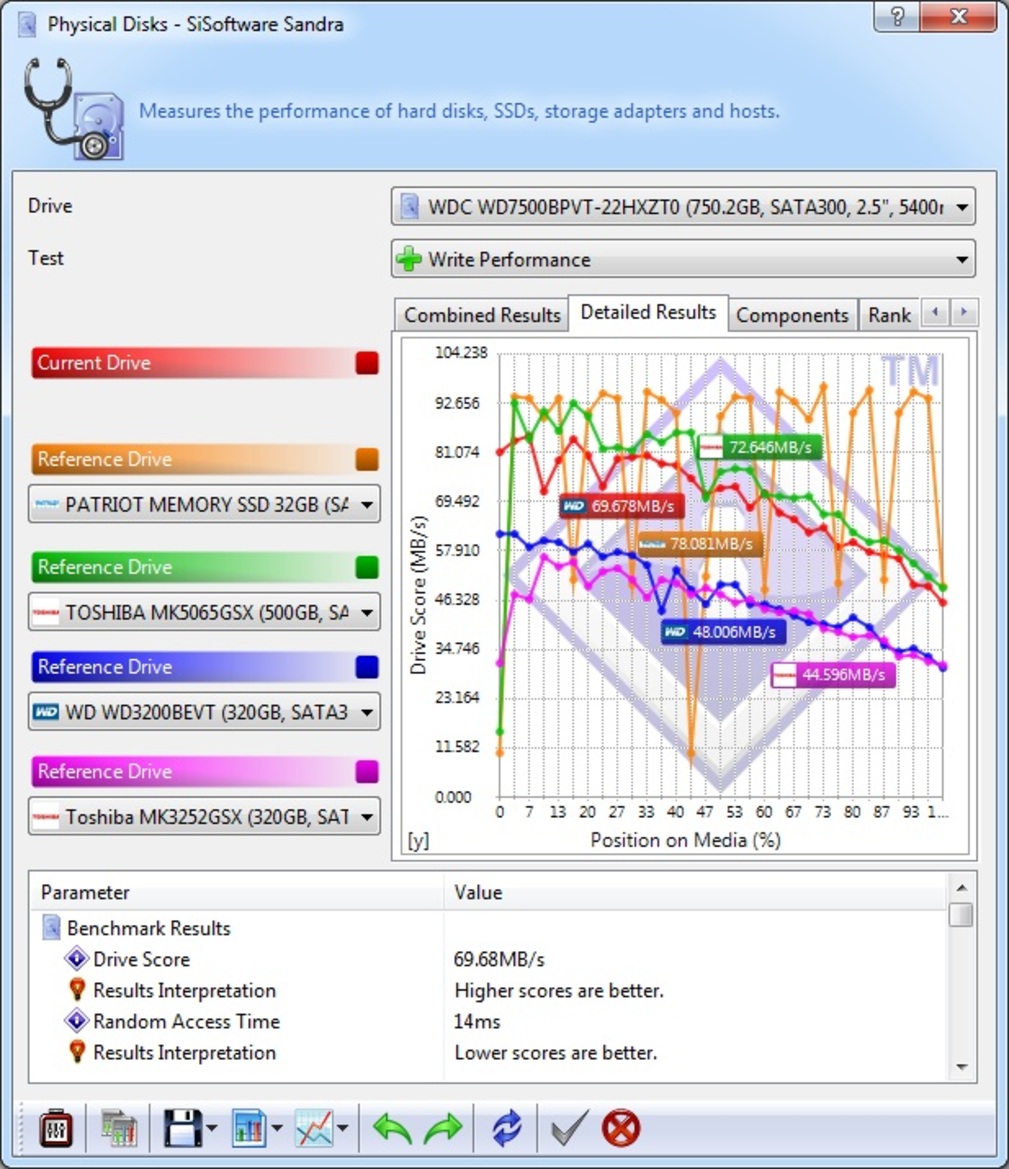This screenshot has height=1169, width=1009.
Task: Open the line graph icon's dropdown arrow
Action: coord(342,1128)
